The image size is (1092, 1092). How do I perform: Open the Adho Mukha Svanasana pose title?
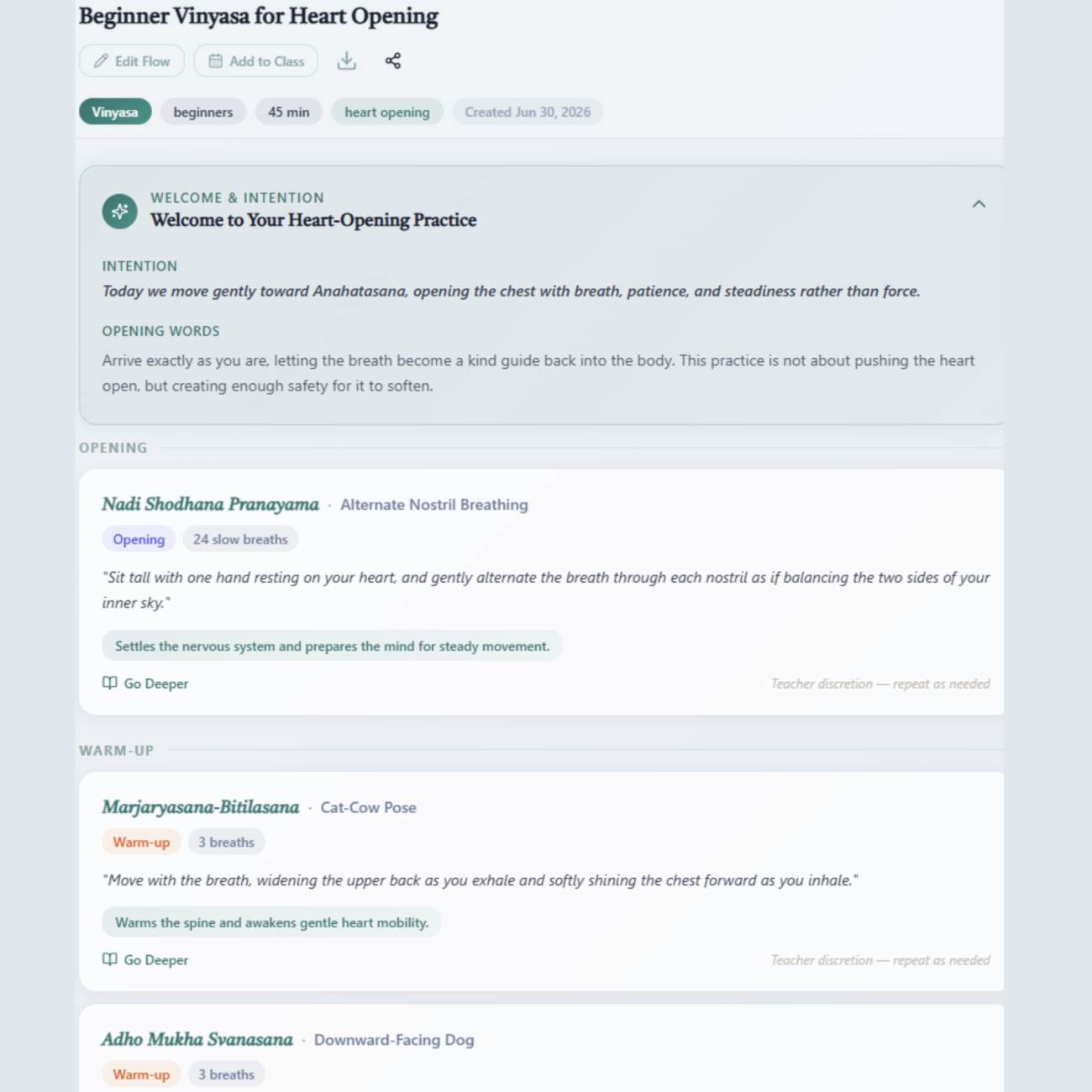tap(197, 1039)
